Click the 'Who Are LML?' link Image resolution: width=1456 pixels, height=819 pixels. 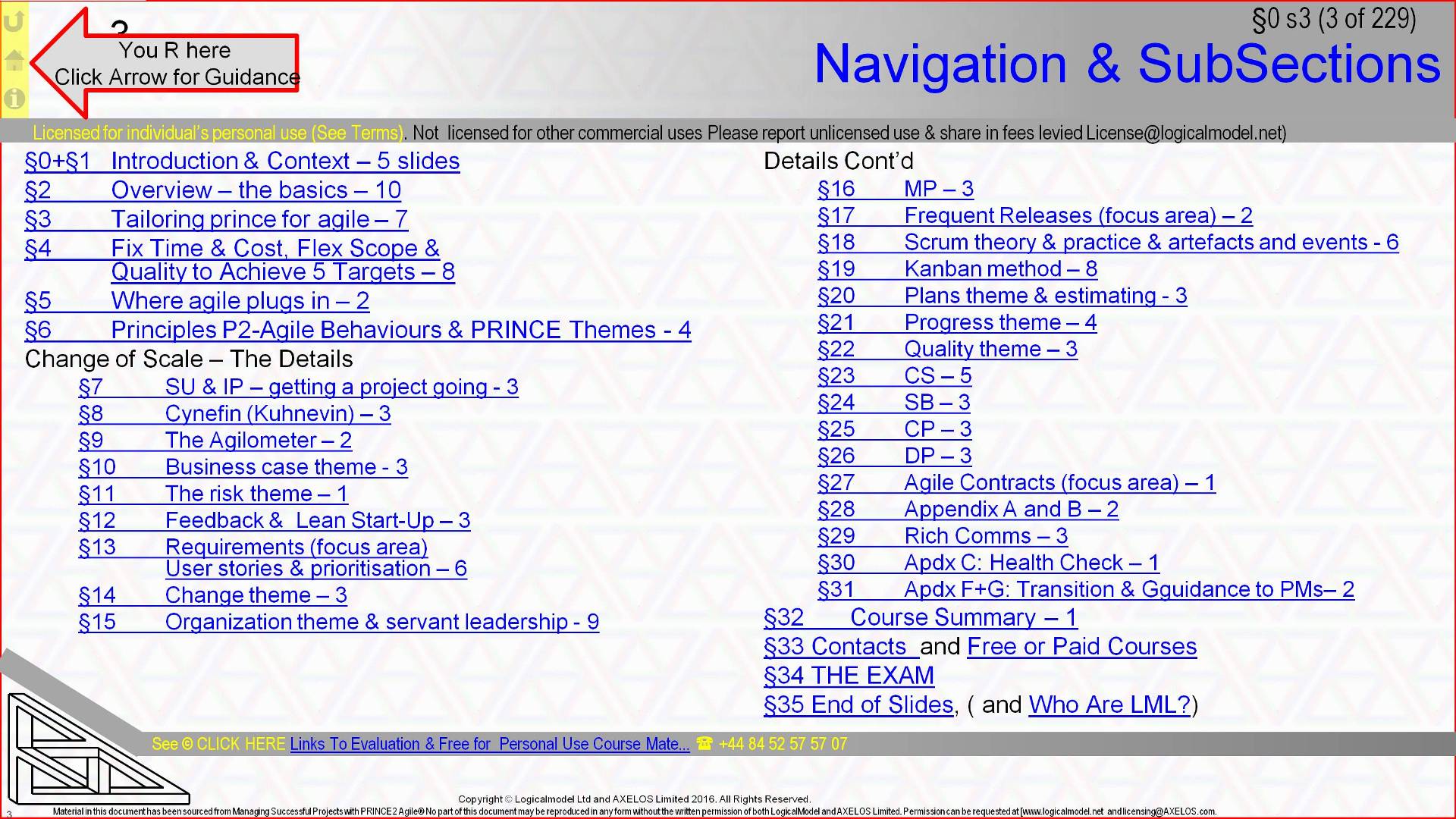(x=1108, y=704)
